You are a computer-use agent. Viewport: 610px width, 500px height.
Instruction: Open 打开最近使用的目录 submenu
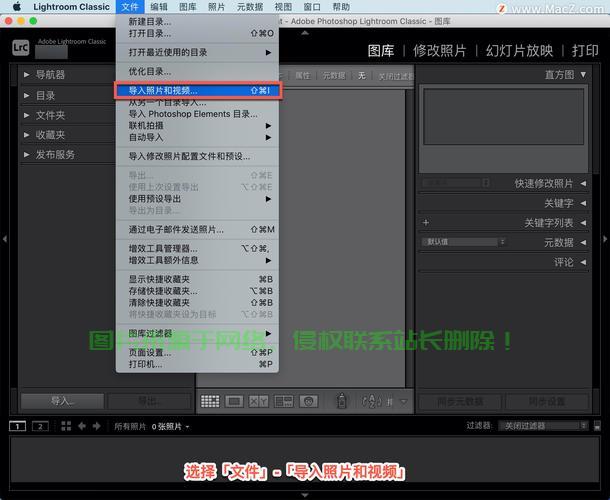coord(198,52)
